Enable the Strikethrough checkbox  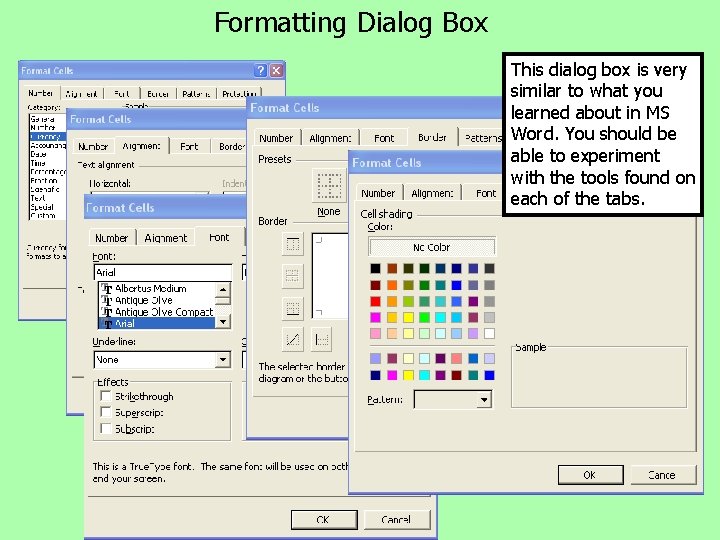pyautogui.click(x=106, y=396)
